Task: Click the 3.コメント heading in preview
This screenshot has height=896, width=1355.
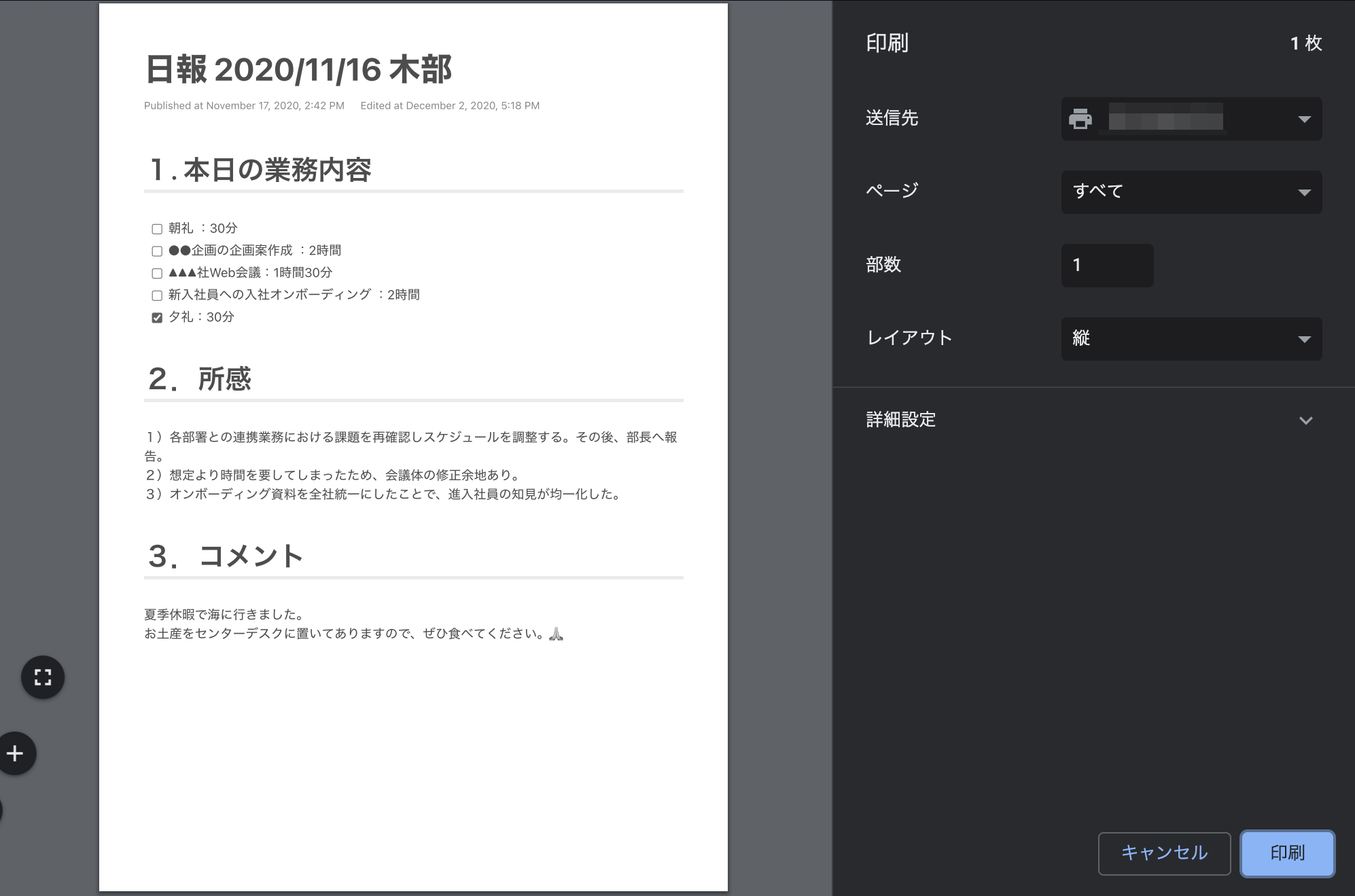Action: (x=226, y=556)
